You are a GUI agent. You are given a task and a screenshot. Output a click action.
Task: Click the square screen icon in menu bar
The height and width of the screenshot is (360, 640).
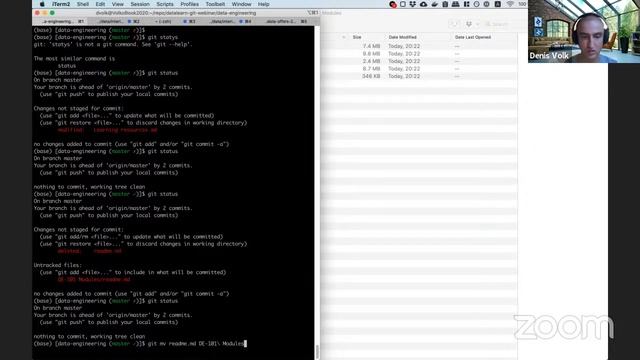click(402, 4)
